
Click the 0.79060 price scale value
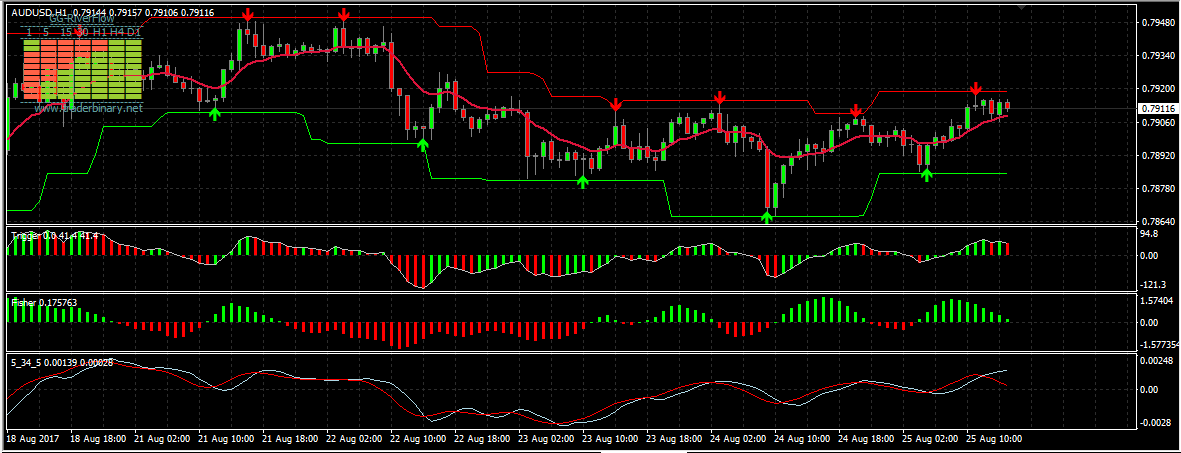(x=1158, y=122)
